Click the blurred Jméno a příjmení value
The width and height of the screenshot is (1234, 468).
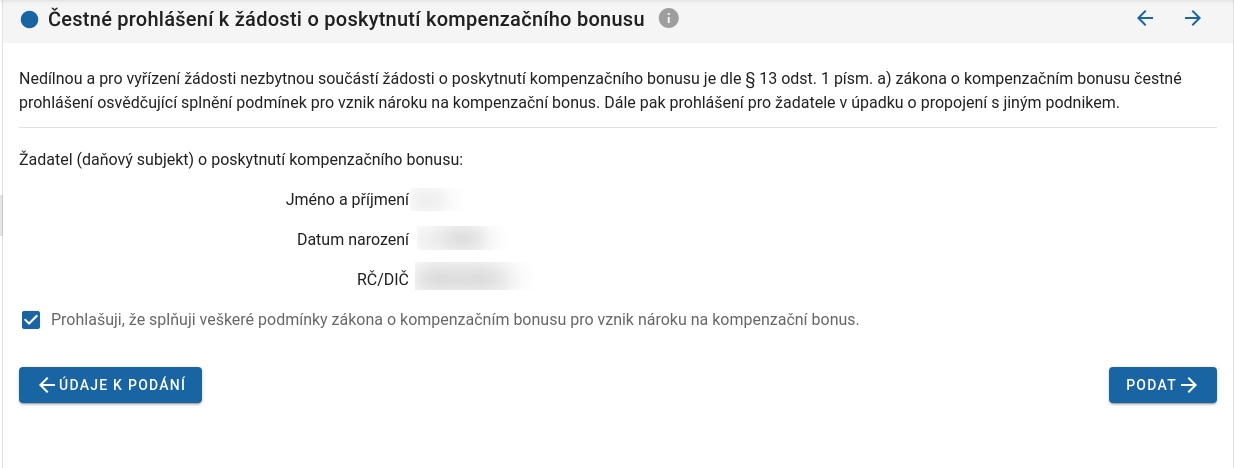(x=436, y=200)
